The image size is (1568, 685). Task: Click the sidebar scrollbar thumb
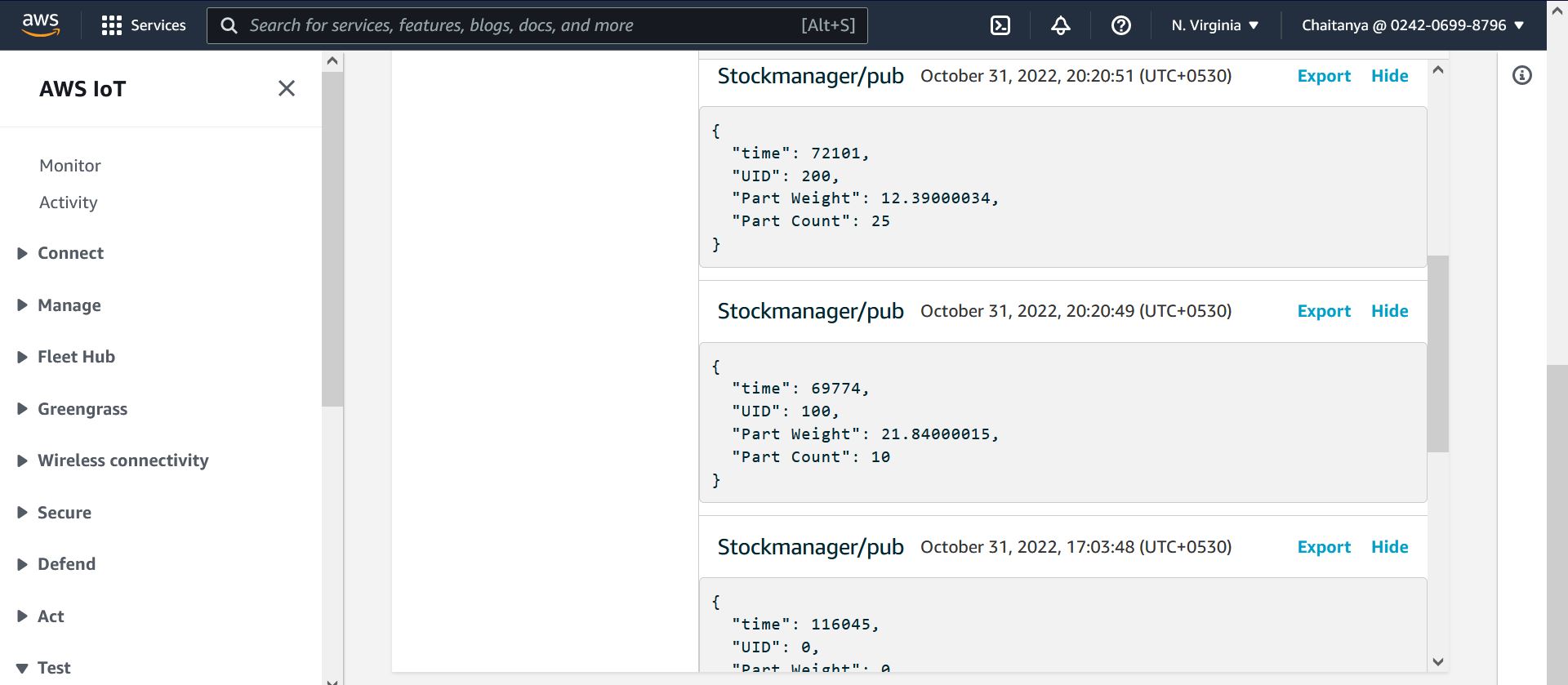coord(332,239)
